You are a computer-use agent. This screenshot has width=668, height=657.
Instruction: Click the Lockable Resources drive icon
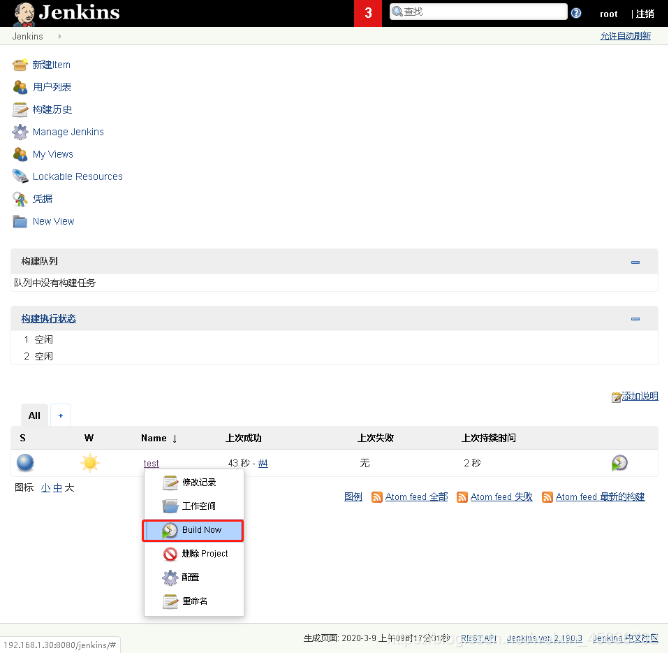point(20,176)
